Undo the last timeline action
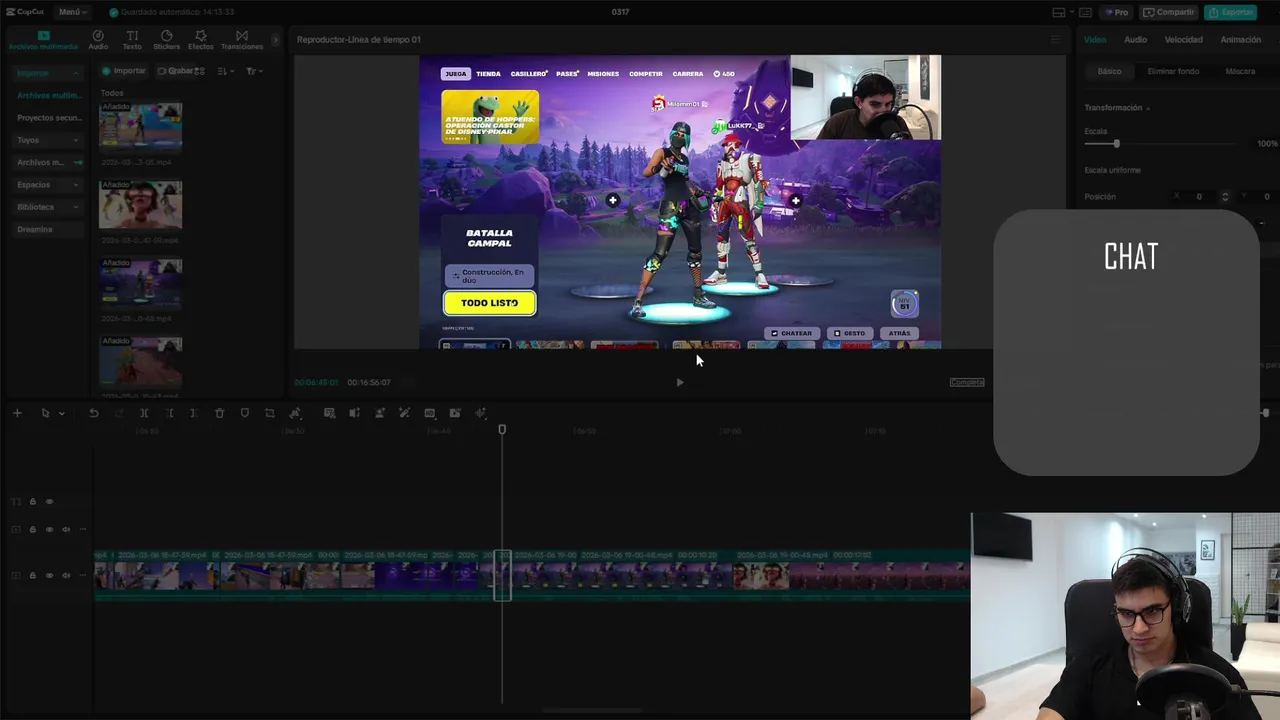This screenshot has height=720, width=1280. point(94,413)
